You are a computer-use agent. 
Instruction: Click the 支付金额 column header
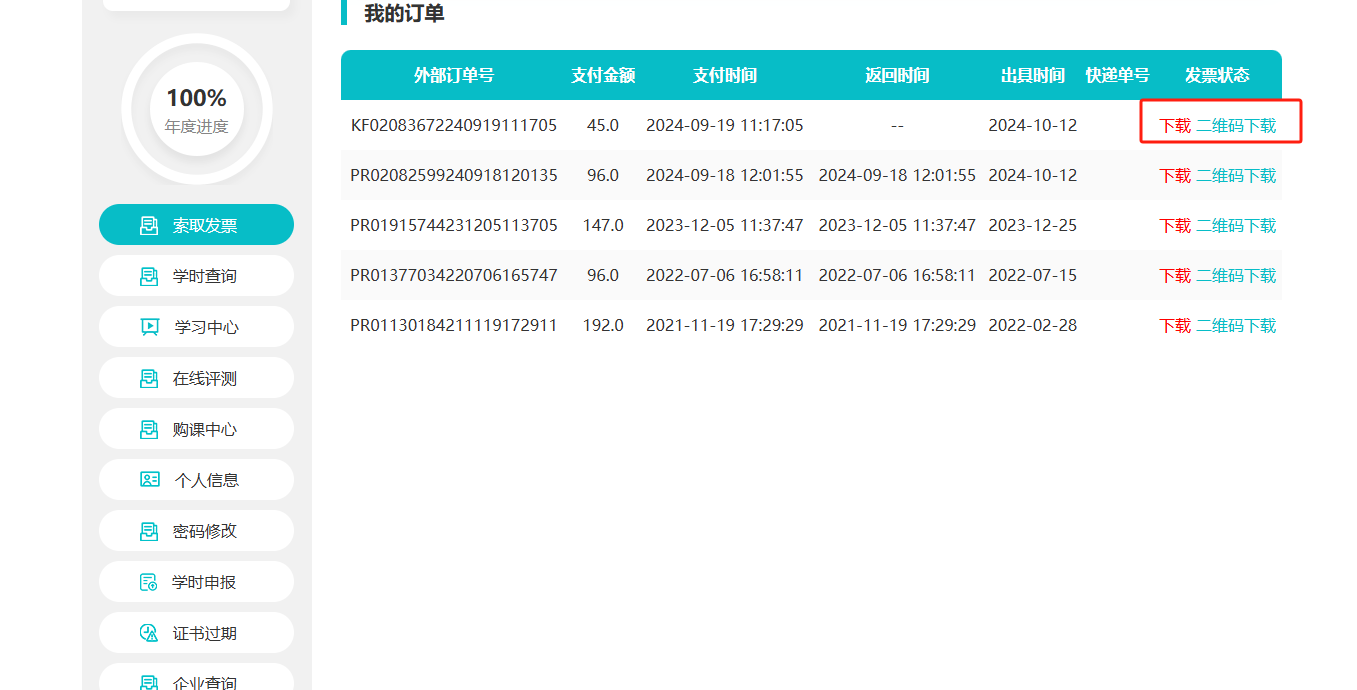click(603, 76)
